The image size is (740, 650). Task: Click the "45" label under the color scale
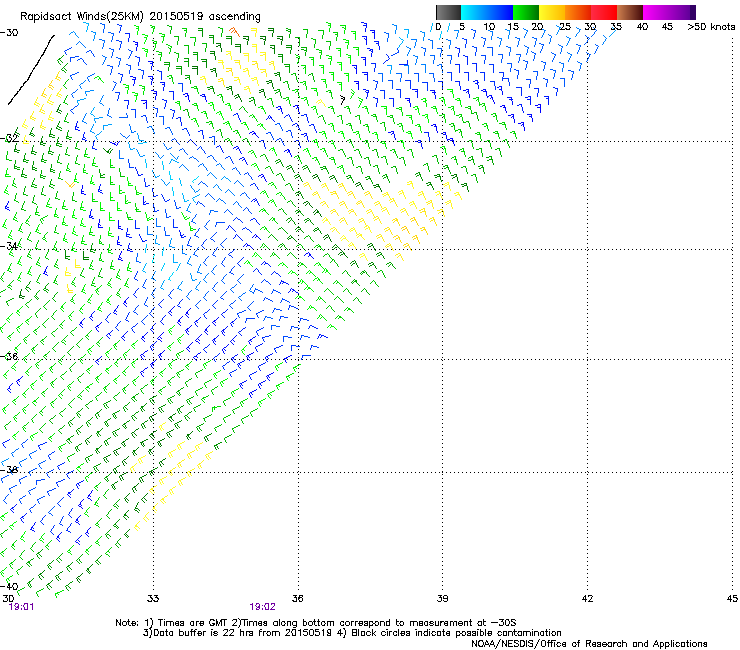tap(667, 27)
